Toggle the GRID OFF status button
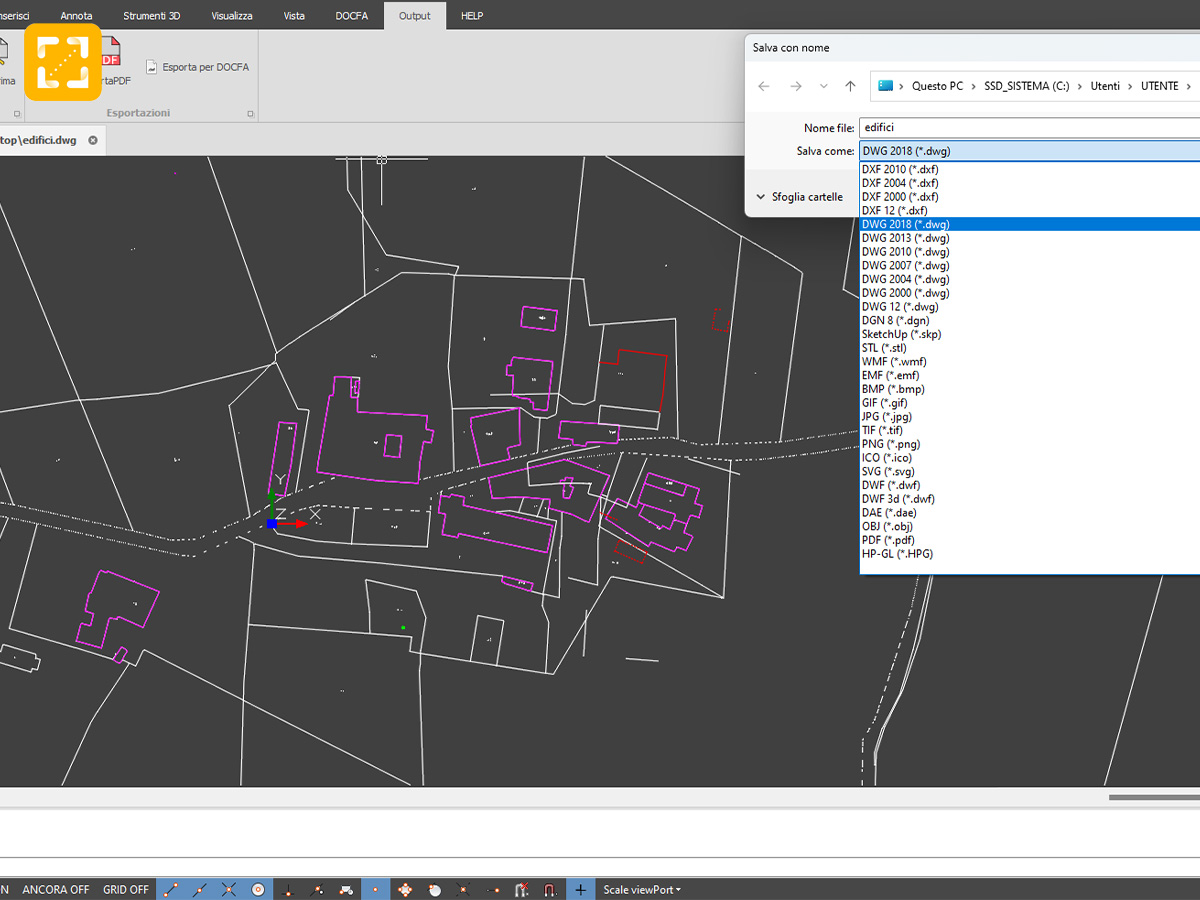 pos(126,889)
